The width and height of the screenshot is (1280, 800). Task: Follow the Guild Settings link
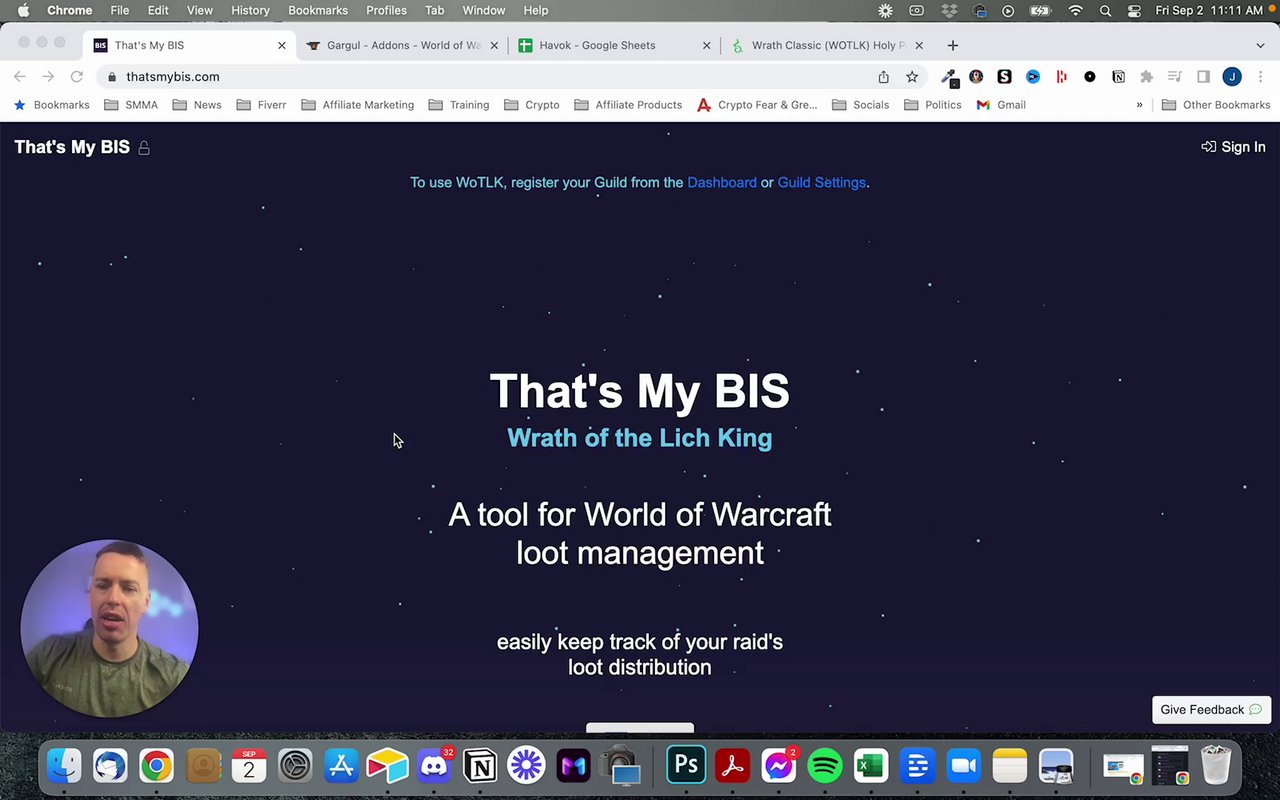(821, 182)
